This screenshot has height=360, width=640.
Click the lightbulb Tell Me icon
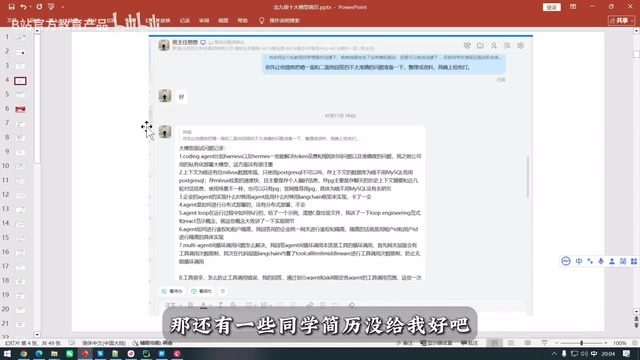click(261, 20)
